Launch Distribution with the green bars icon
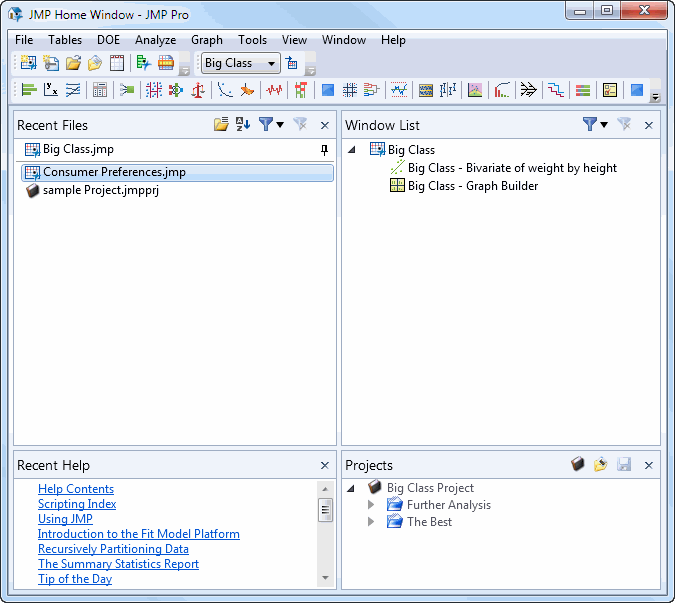The width and height of the screenshot is (675, 603). coord(29,90)
